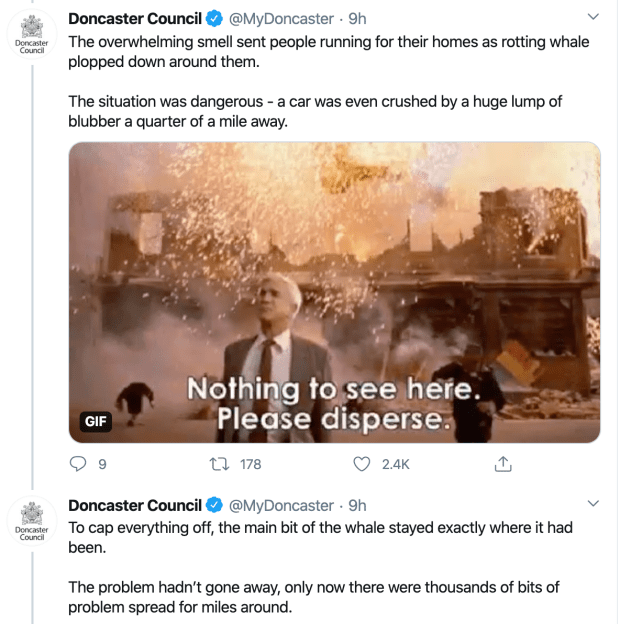Open the Doncaster Council avatar on first tweet
Viewport: 620px width, 624px height.
point(33,36)
